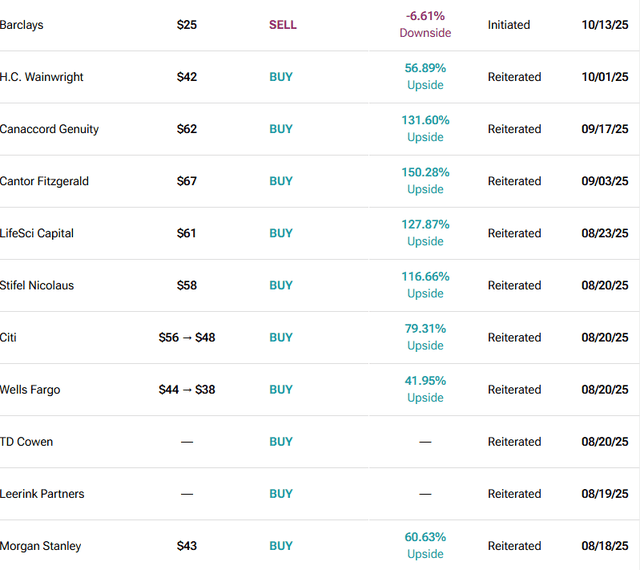Click the Barclays analyst firm name
Image resolution: width=640 pixels, height=570 pixels.
(x=22, y=25)
